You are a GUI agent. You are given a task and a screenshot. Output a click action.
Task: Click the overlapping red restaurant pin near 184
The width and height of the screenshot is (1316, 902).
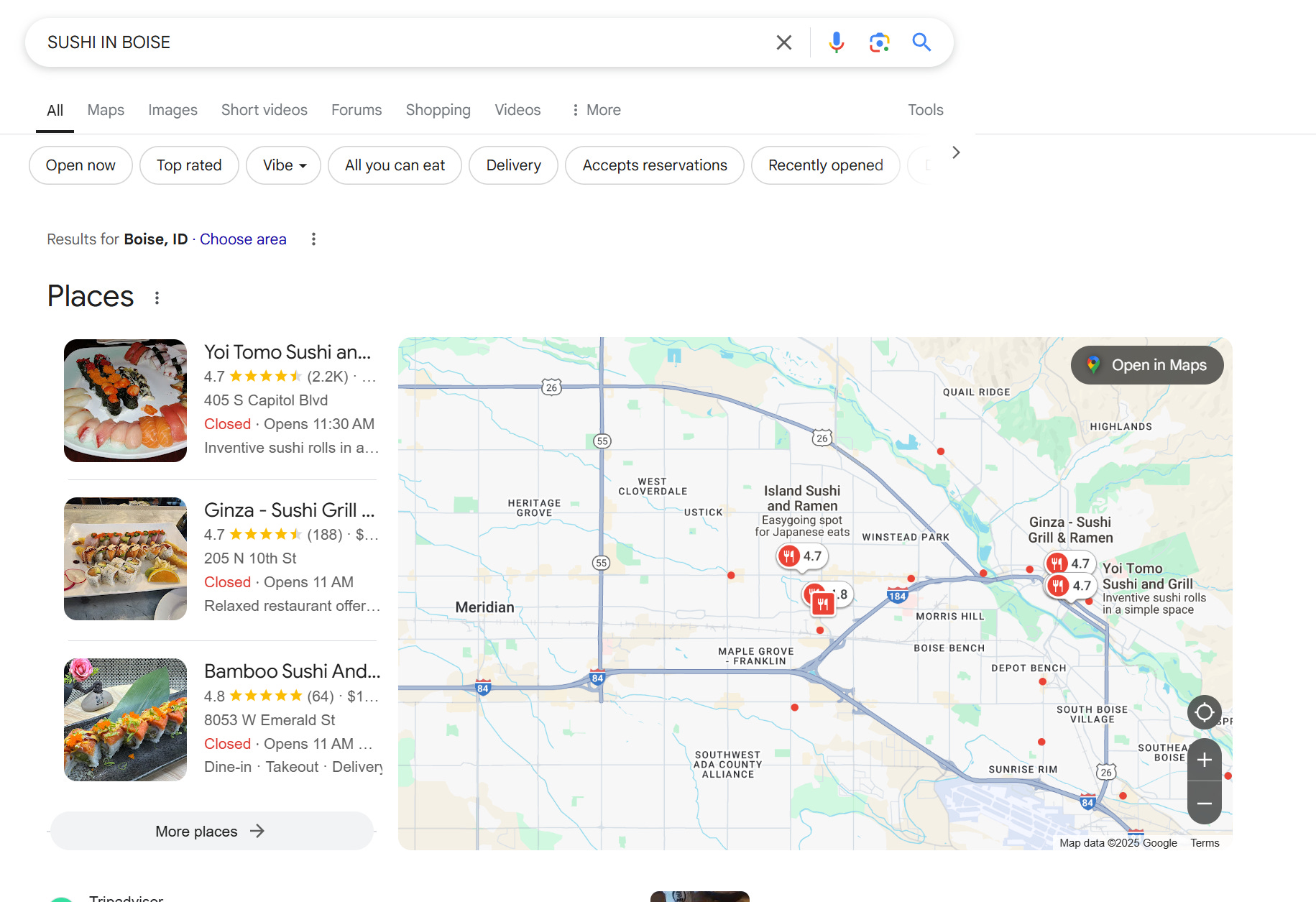click(x=823, y=604)
